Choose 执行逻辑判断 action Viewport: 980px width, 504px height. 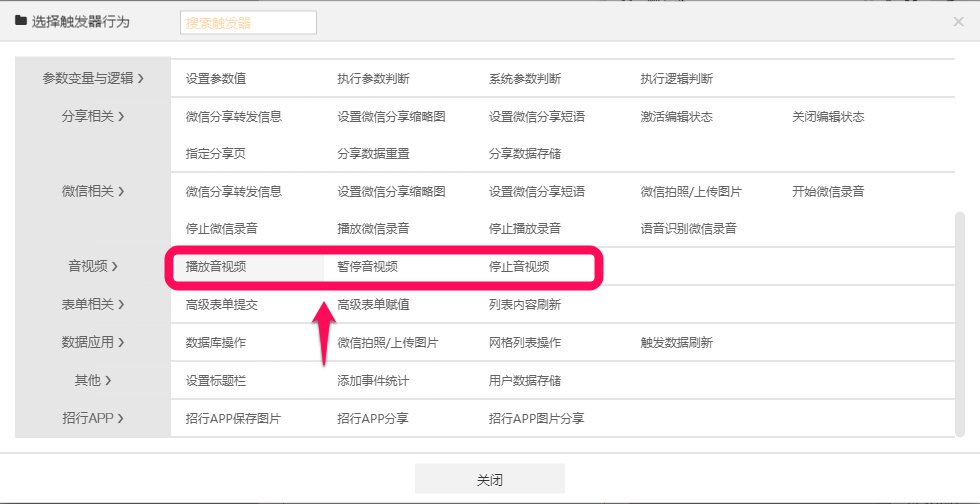677,79
